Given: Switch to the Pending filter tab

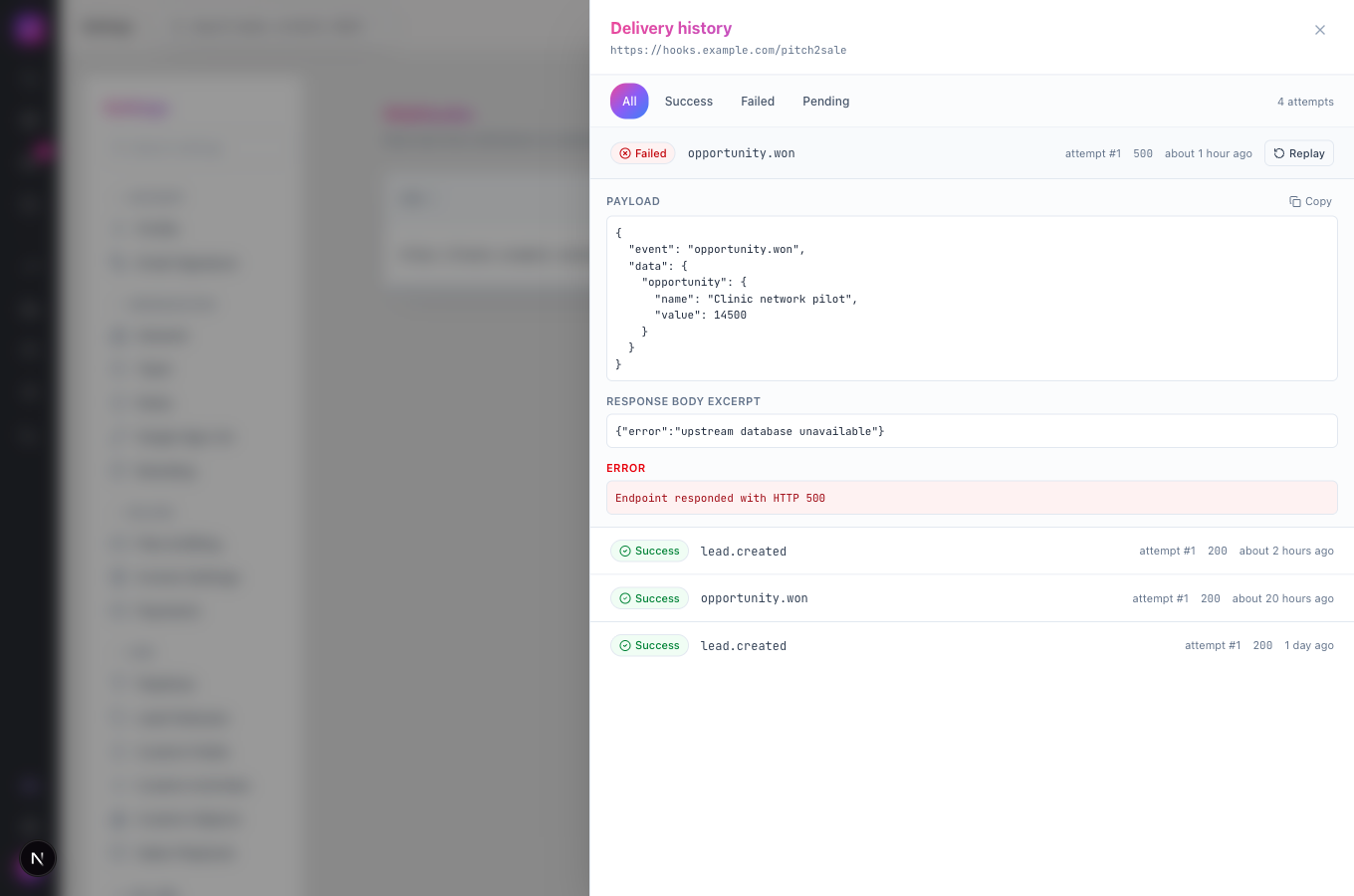Looking at the screenshot, I should pos(826,102).
